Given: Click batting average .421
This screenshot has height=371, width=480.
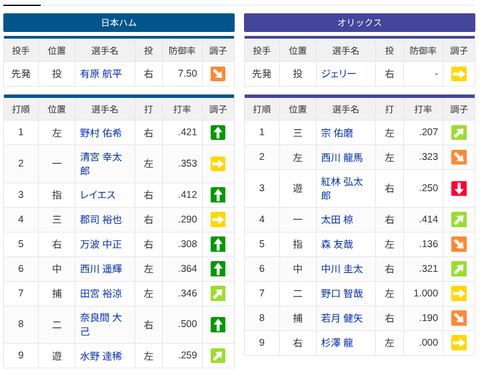Looking at the screenshot, I should (x=187, y=132).
